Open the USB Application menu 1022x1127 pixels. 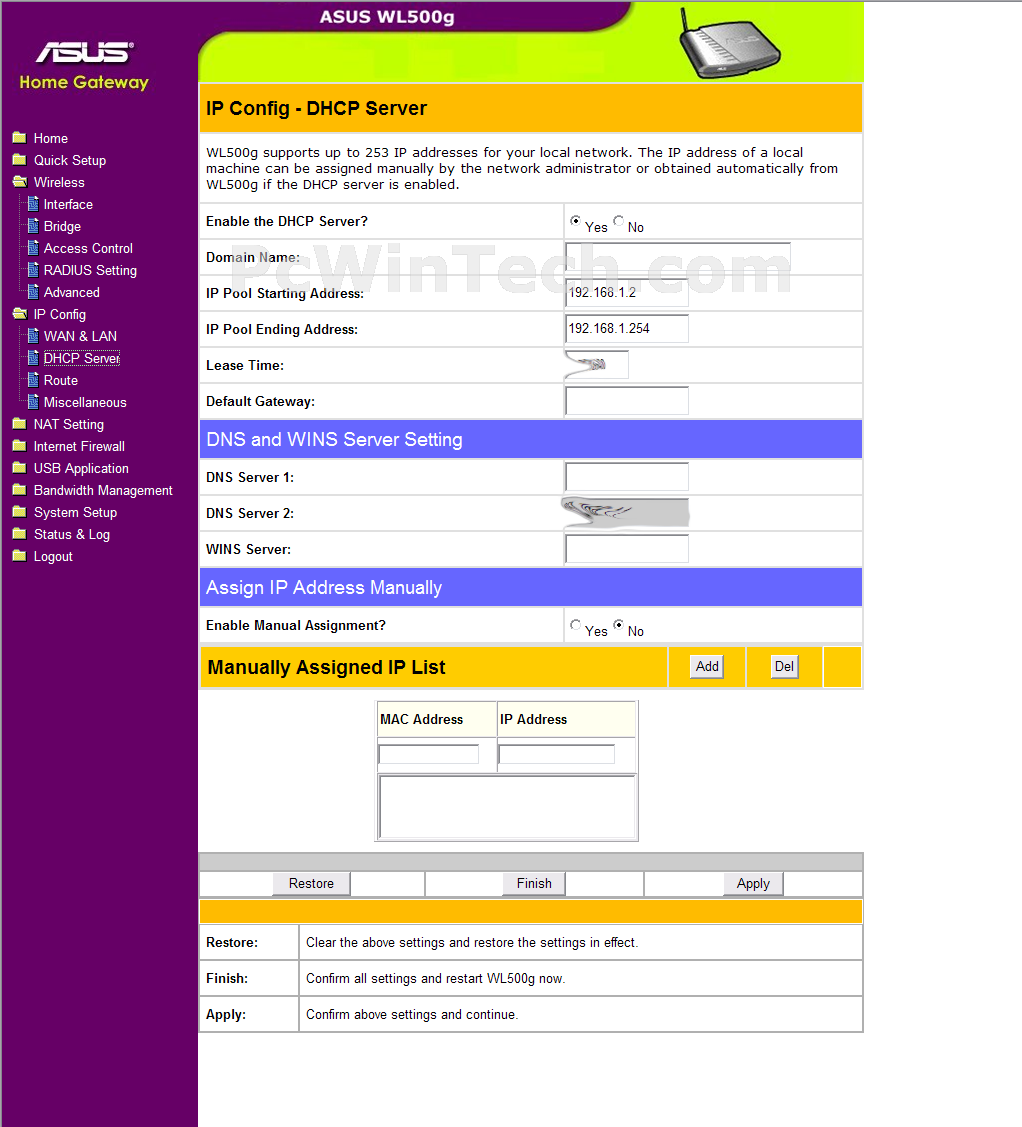81,469
